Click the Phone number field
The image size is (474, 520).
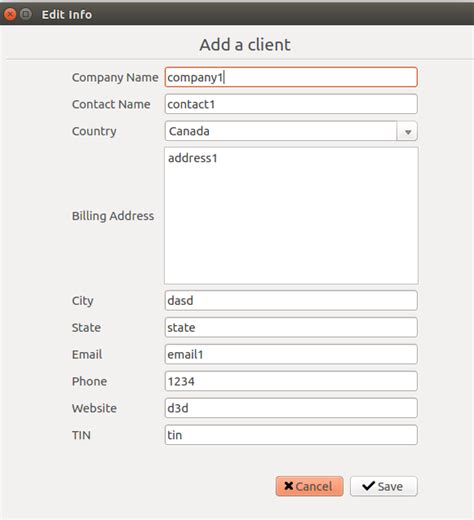pyautogui.click(x=291, y=381)
